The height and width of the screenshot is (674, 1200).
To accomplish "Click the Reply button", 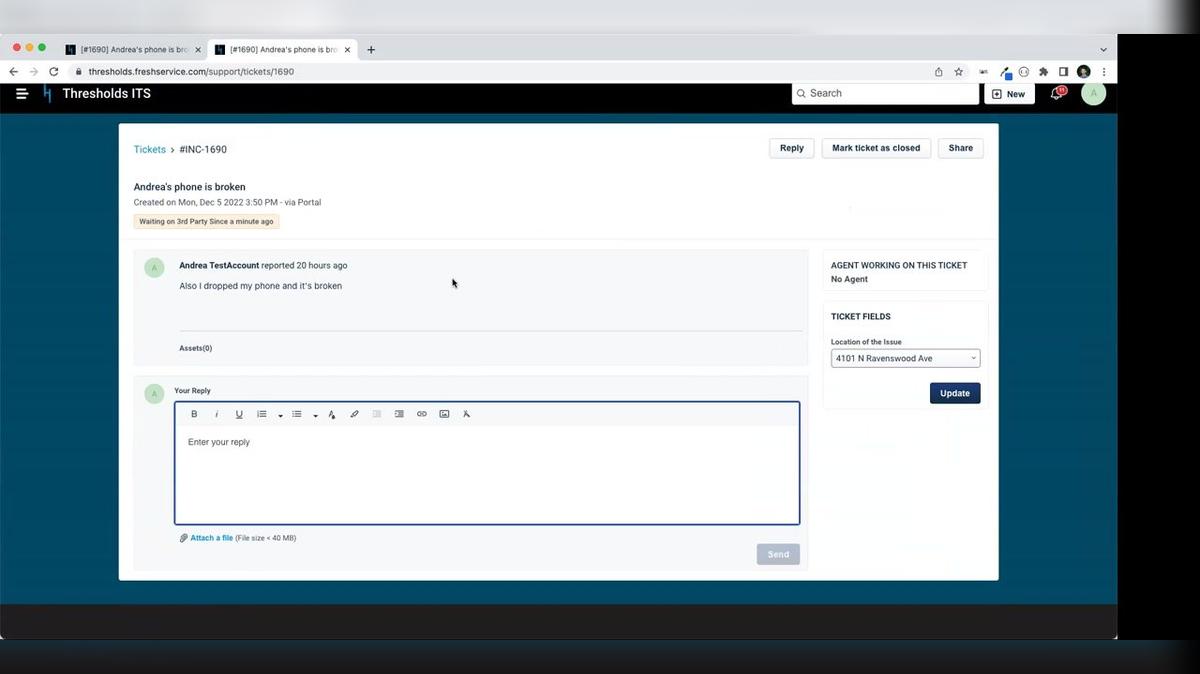I will point(792,148).
